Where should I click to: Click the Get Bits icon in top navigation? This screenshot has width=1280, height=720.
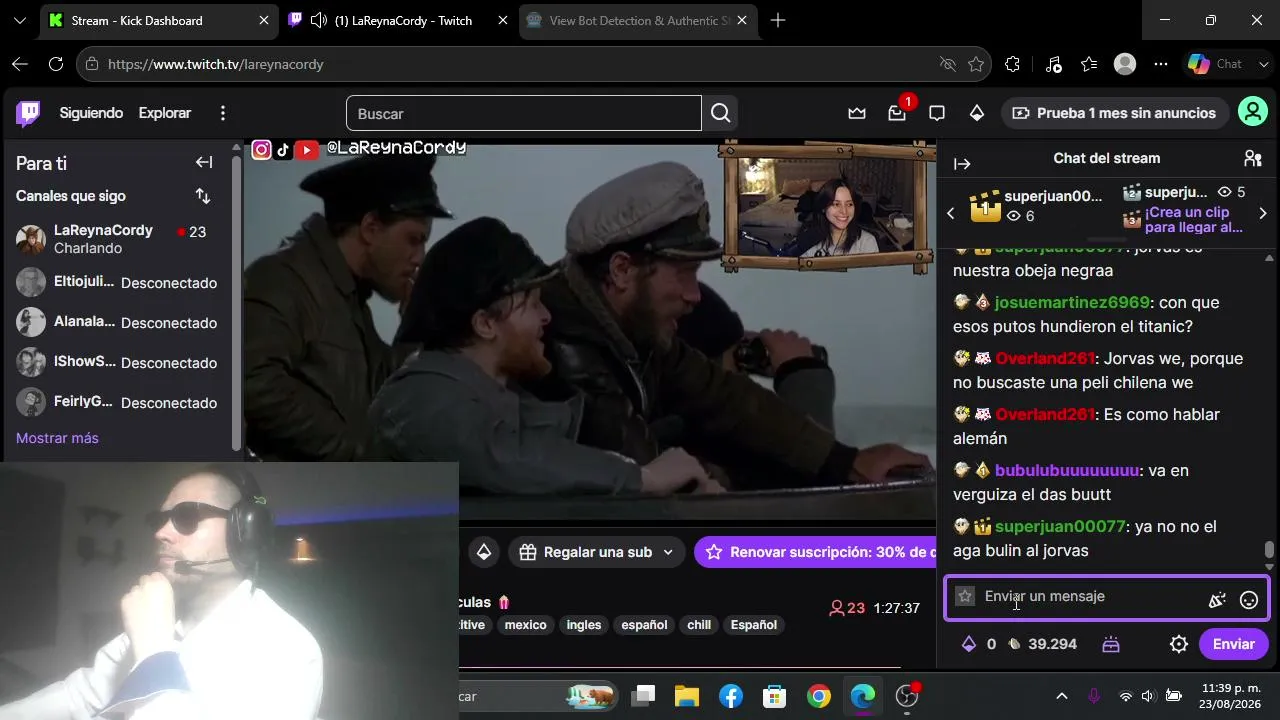tap(977, 113)
